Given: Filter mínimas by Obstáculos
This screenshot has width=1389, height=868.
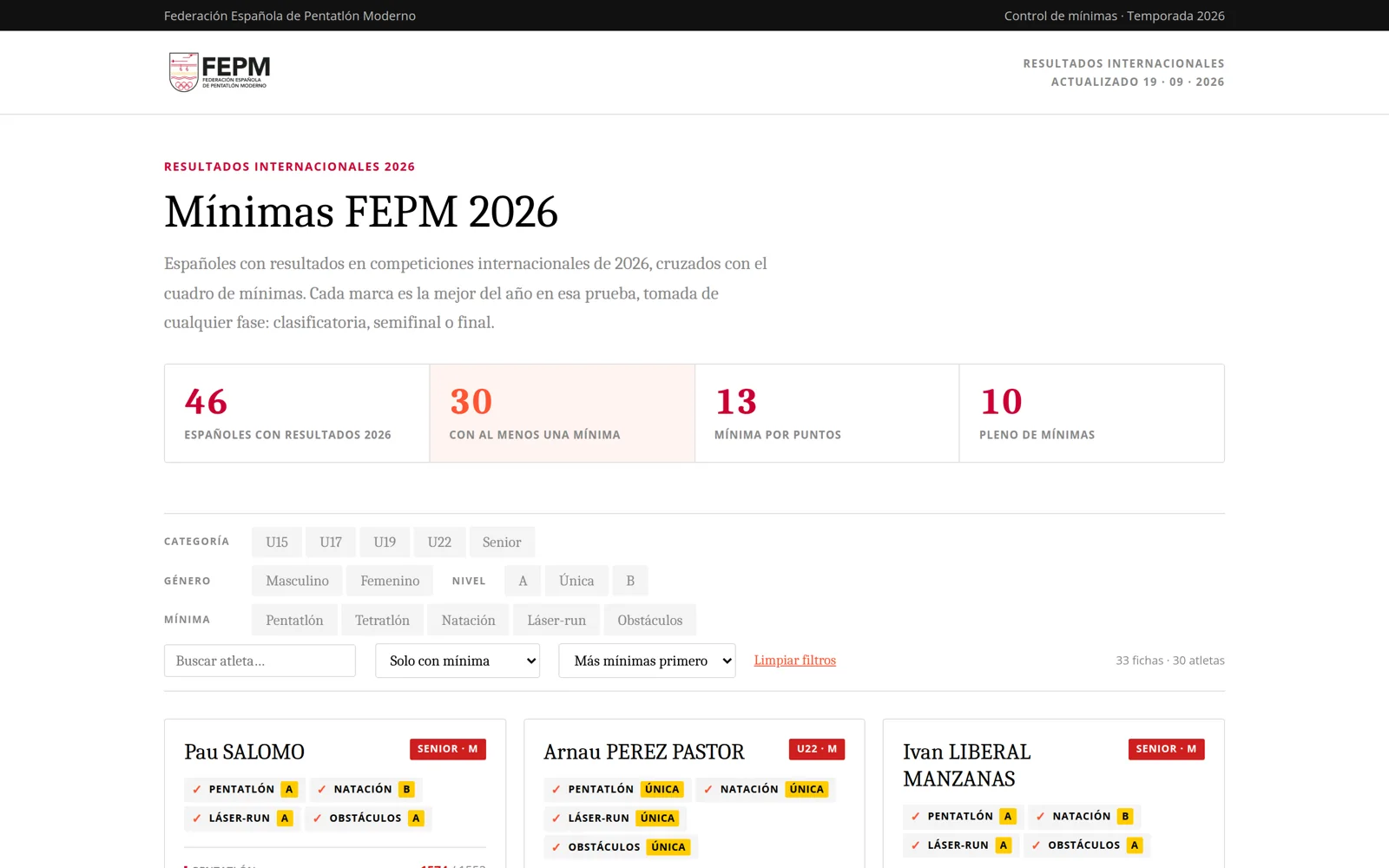Looking at the screenshot, I should 650,620.
